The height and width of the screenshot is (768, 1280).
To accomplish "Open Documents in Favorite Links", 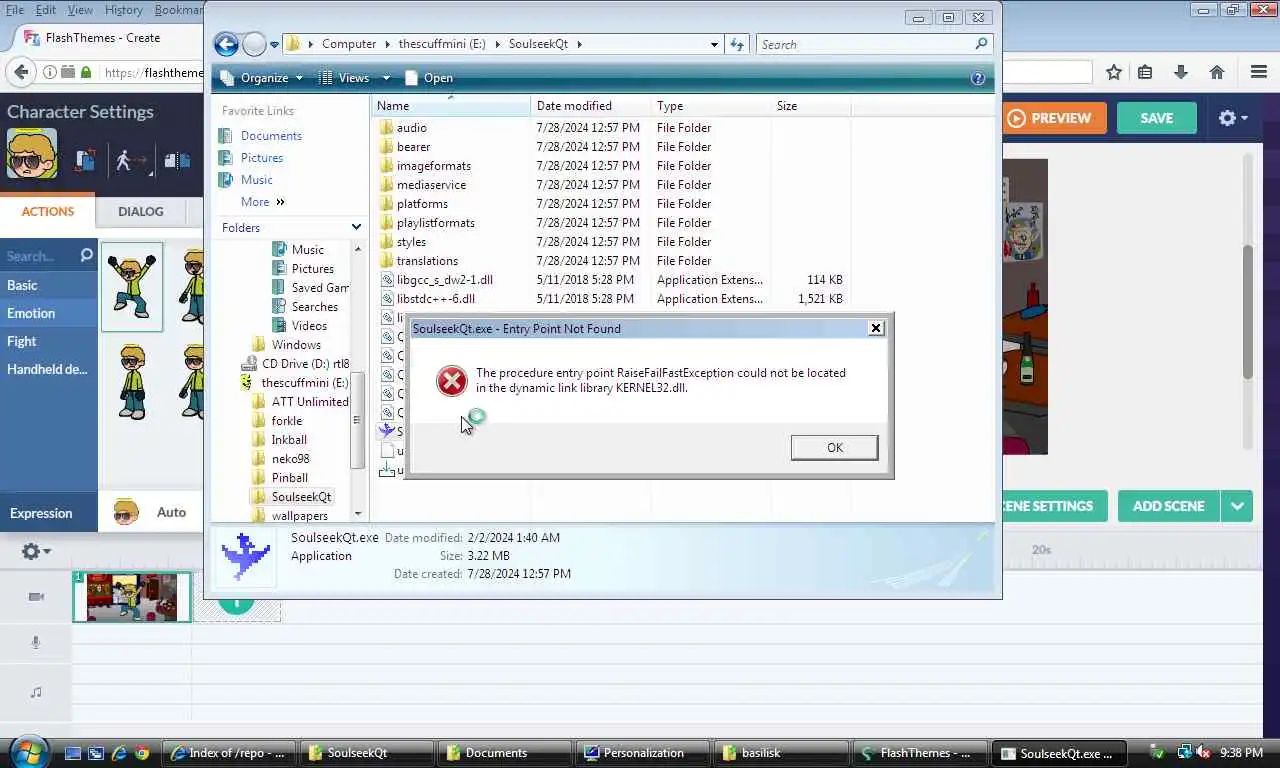I will (270, 136).
